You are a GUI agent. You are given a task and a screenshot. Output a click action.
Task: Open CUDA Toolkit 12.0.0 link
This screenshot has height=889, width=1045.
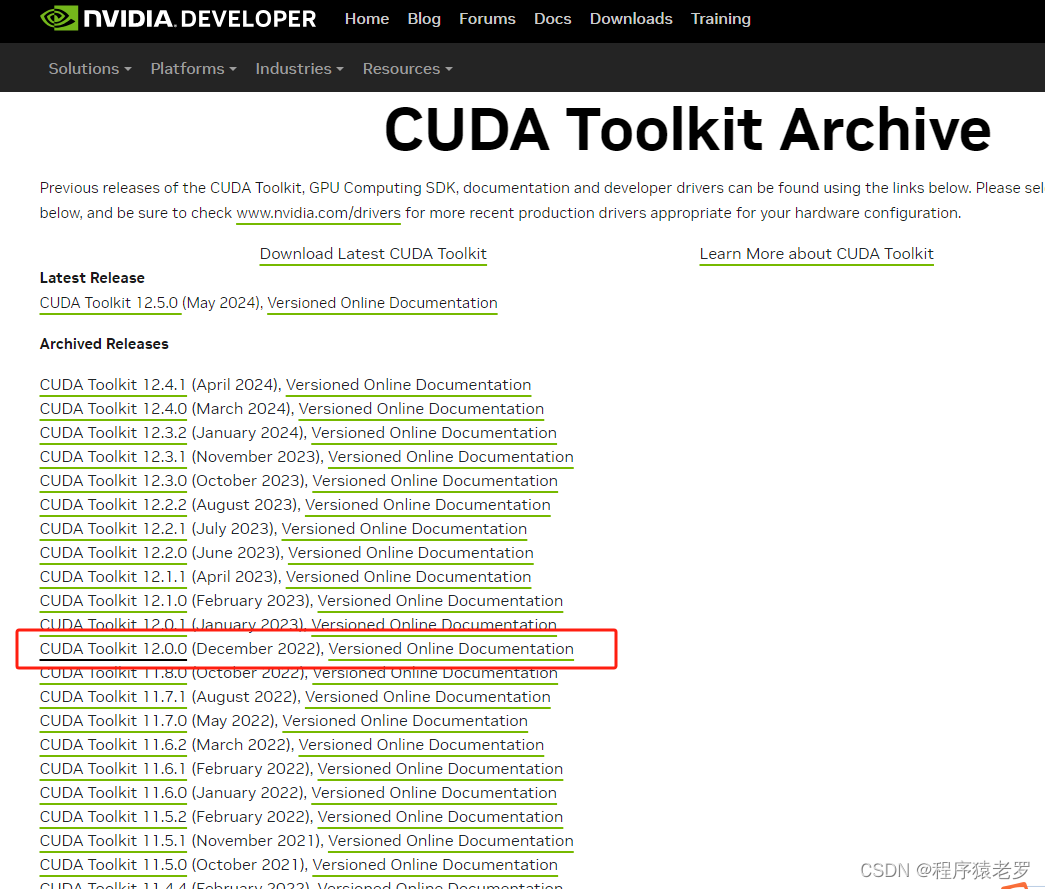(x=113, y=649)
